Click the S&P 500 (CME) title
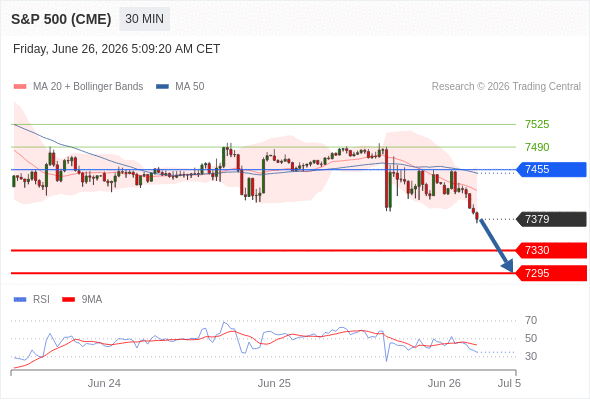 pyautogui.click(x=61, y=19)
